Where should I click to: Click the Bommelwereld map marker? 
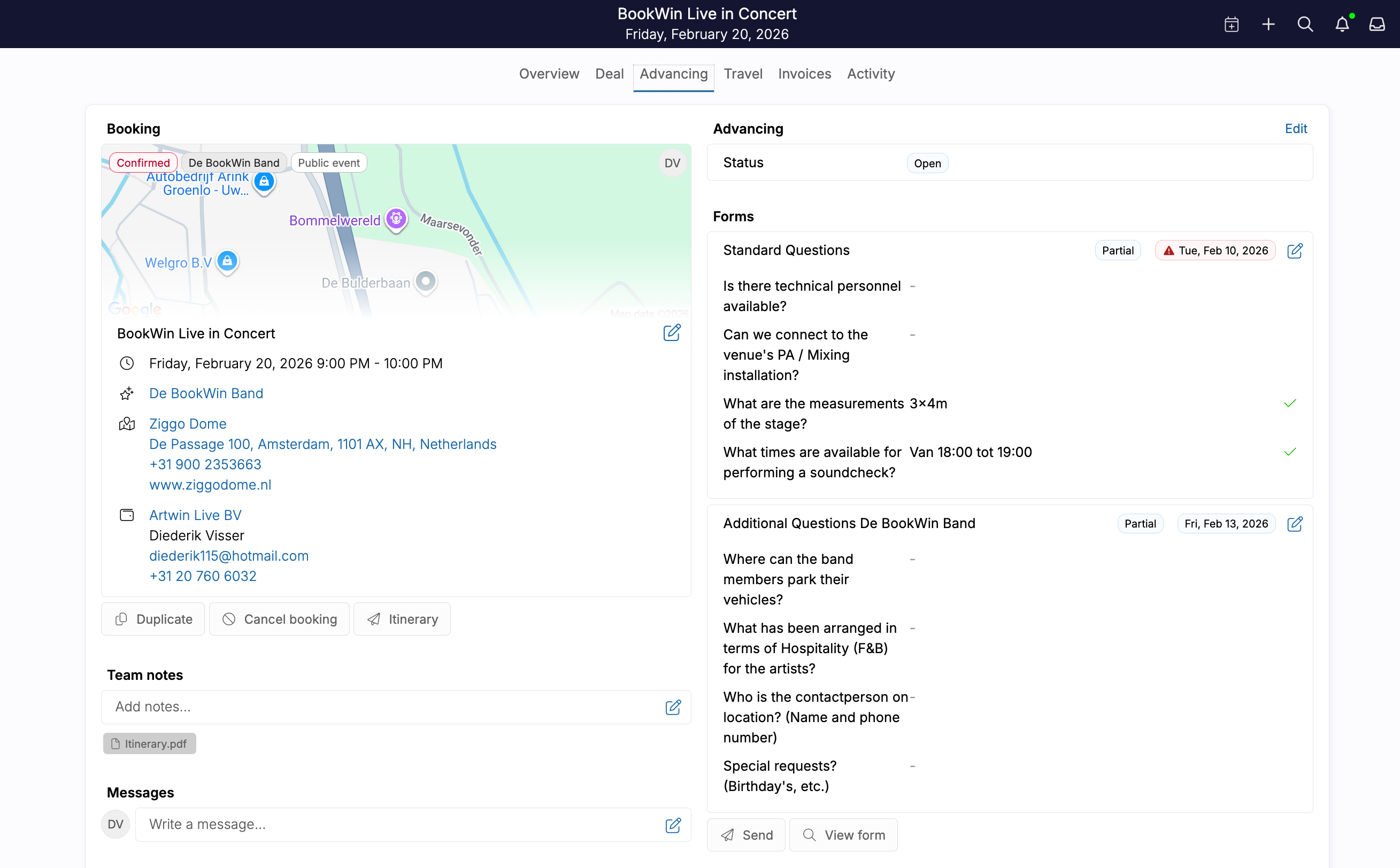click(396, 219)
